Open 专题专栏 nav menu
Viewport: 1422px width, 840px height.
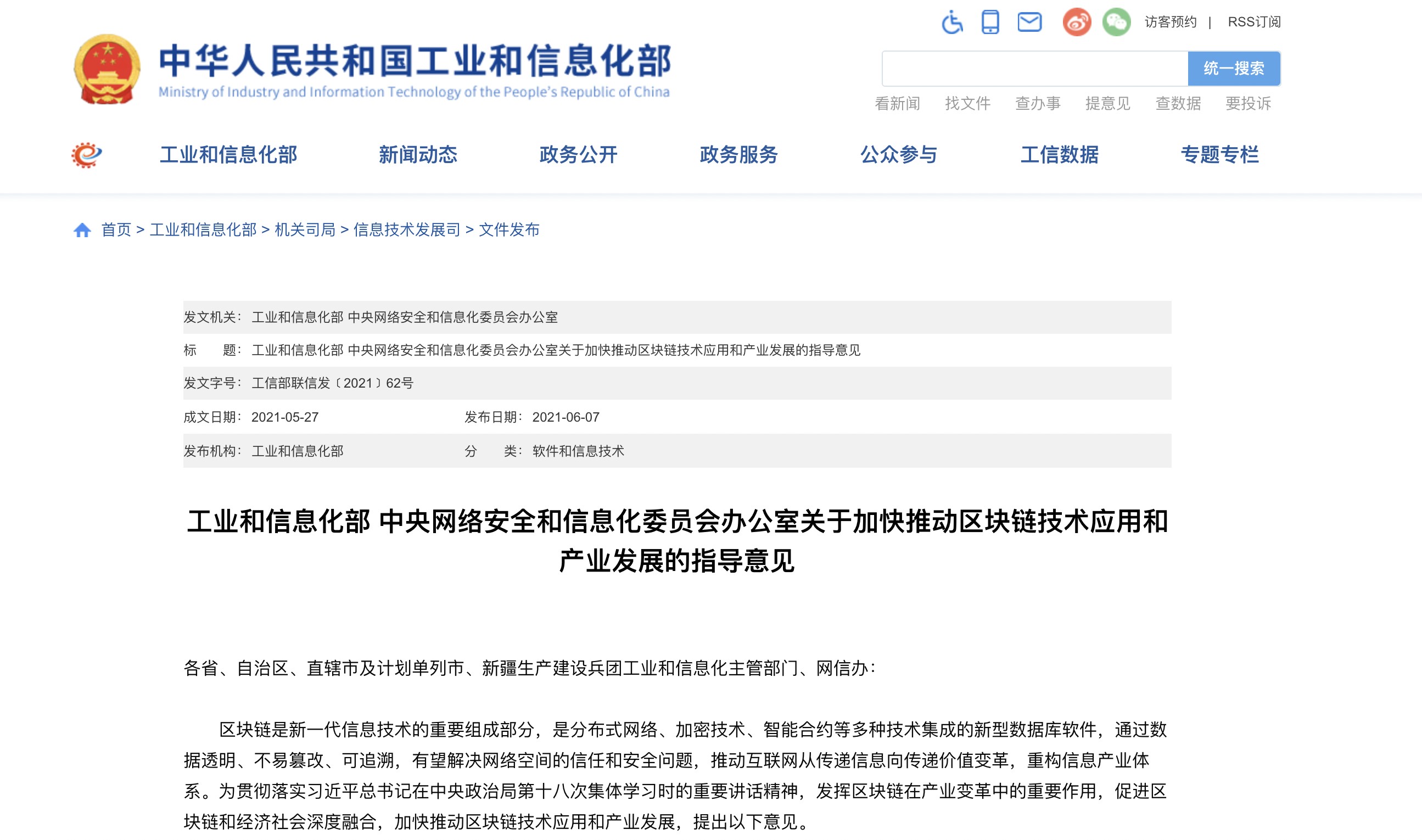(x=1220, y=154)
